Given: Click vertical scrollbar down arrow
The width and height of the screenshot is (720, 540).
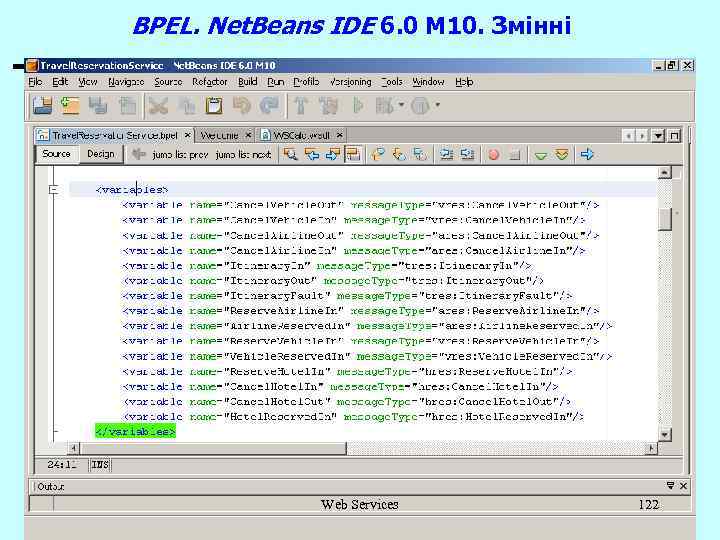Looking at the screenshot, I should (x=664, y=434).
